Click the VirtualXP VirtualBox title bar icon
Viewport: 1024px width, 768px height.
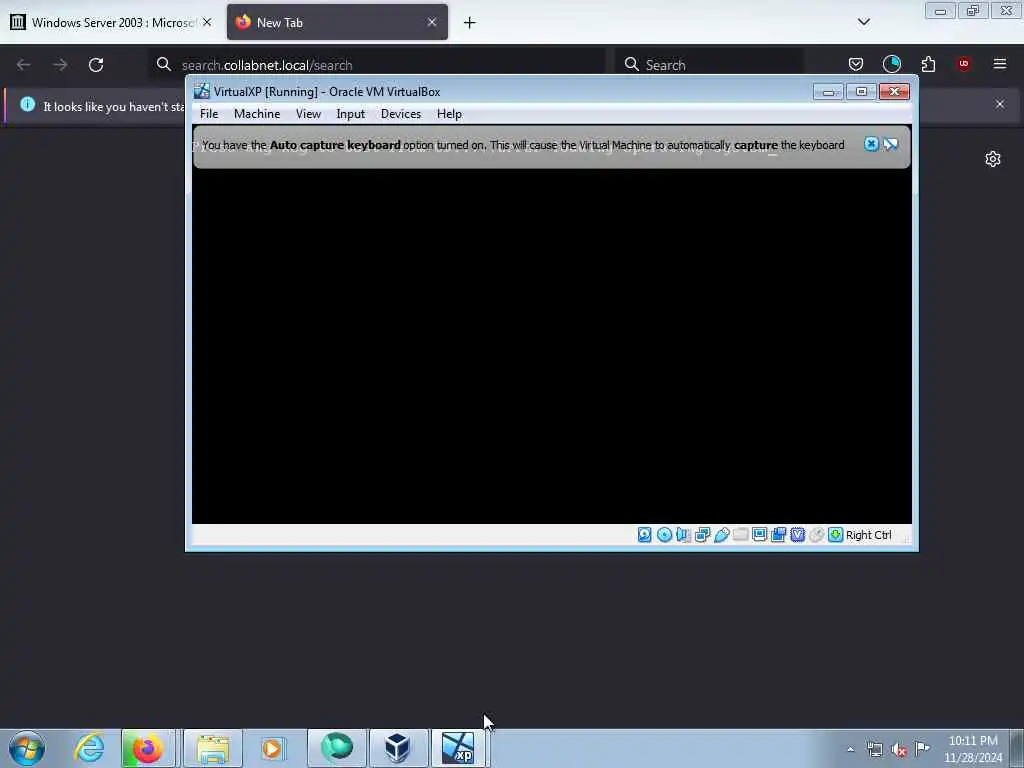[x=202, y=91]
